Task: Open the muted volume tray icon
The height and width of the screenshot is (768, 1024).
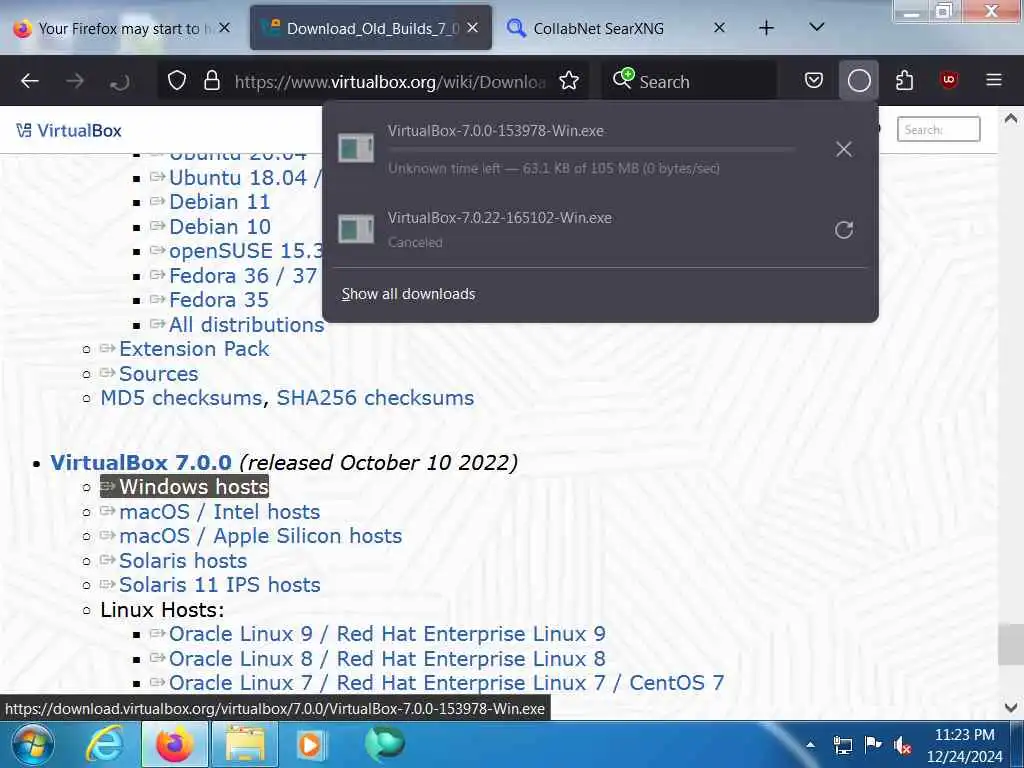Action: (902, 745)
